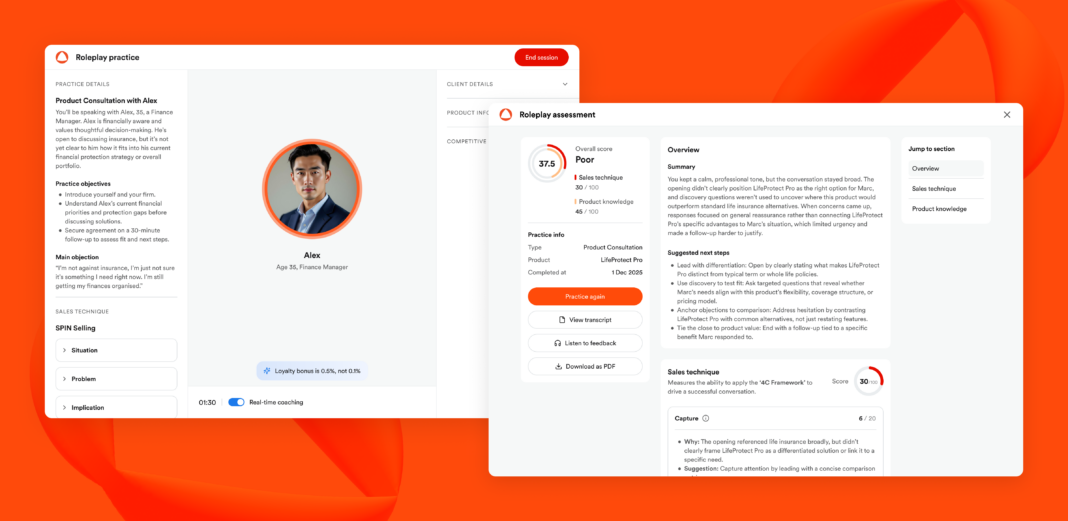This screenshot has width=1068, height=521.
Task: Click the document icon on View transcript
Action: tap(562, 320)
